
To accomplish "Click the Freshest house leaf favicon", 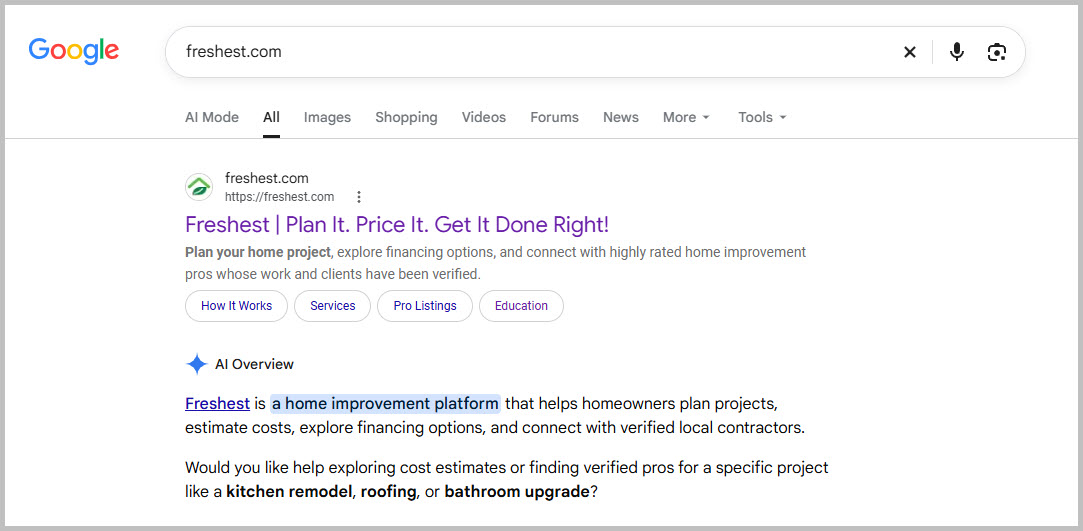I will tap(199, 187).
